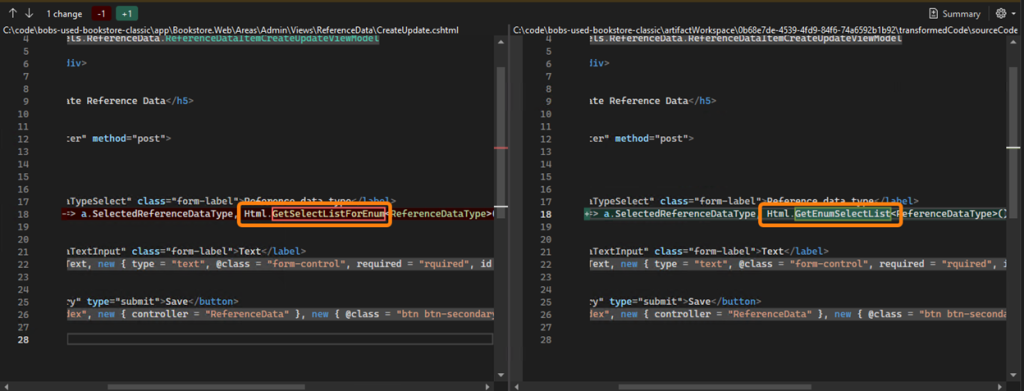
Task: Expand the dropdown arrow beside the gear
Action: click(1013, 14)
